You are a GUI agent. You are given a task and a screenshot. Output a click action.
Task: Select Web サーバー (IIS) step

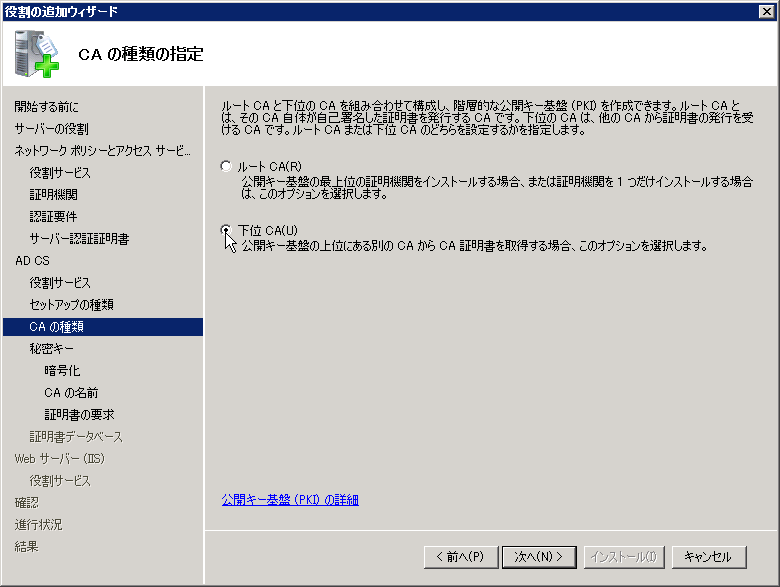[x=60, y=459]
